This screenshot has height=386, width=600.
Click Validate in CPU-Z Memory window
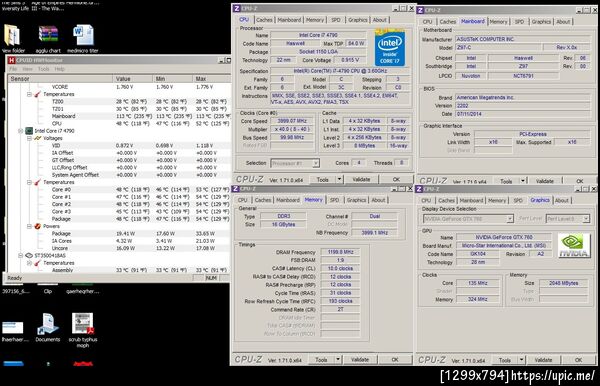click(360, 360)
